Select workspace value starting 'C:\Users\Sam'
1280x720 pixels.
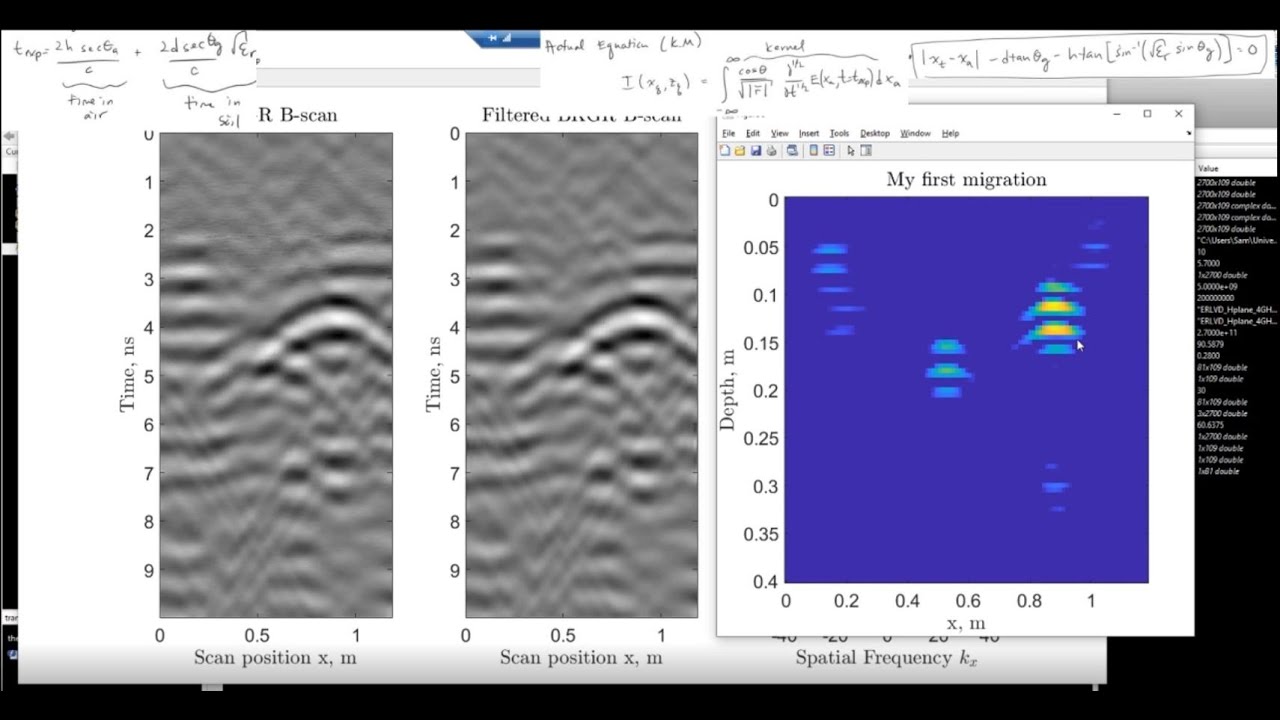pyautogui.click(x=1236, y=240)
